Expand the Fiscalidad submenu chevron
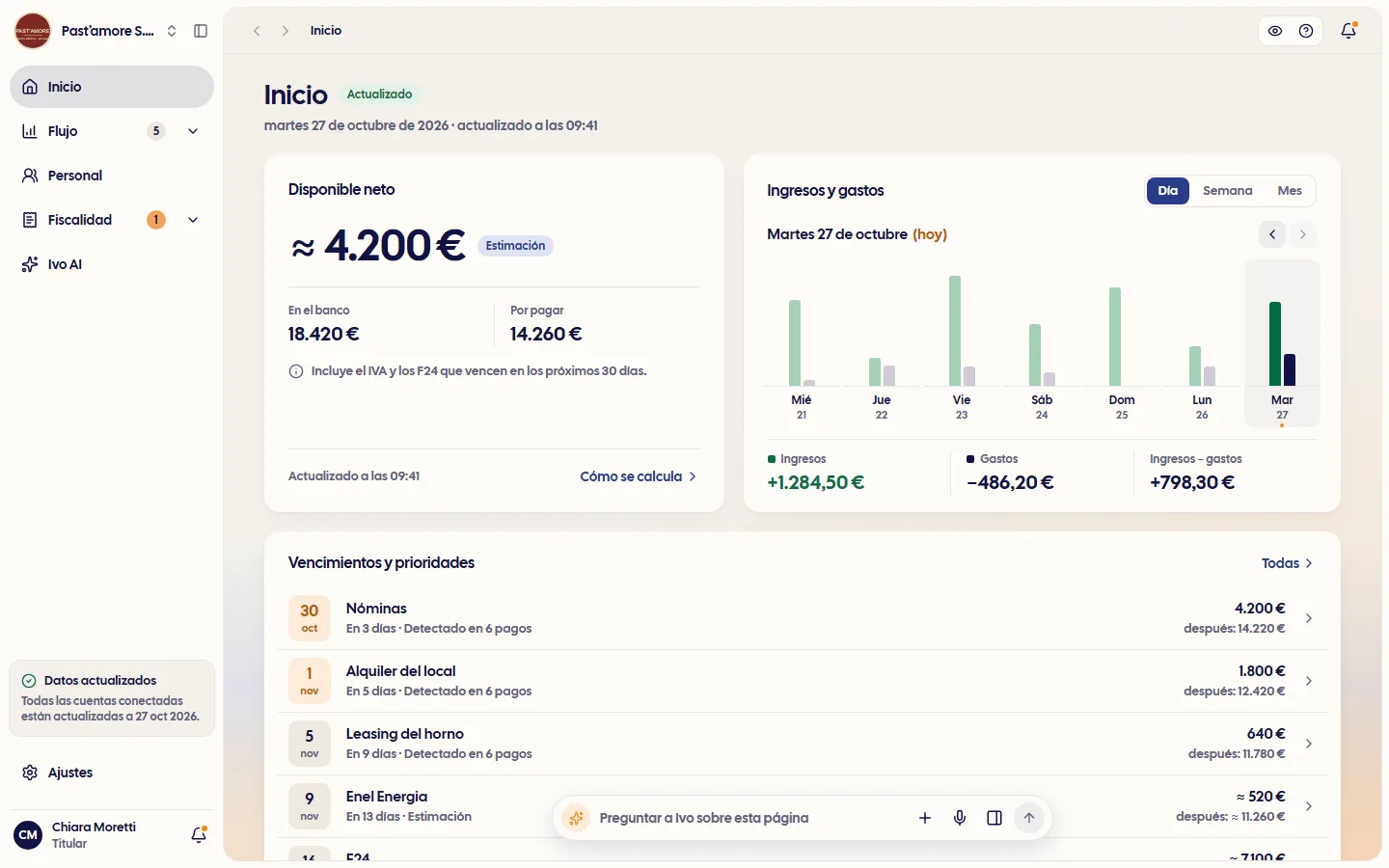Image resolution: width=1389 pixels, height=868 pixels. coord(193,220)
